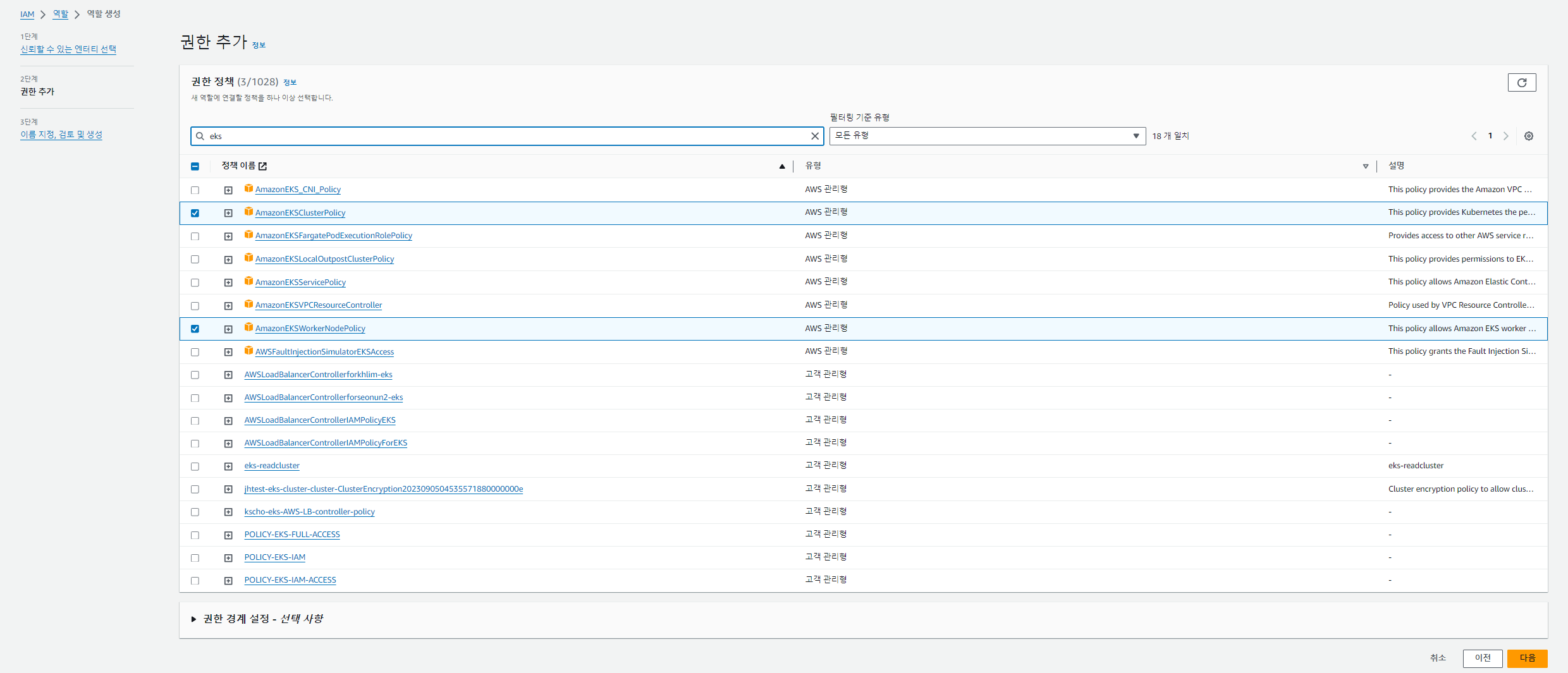Click the AWS managed icon for AmazonEKSFargatePodExecutionRolePolicy
Screen dimensions: 1568x673
click(x=249, y=234)
